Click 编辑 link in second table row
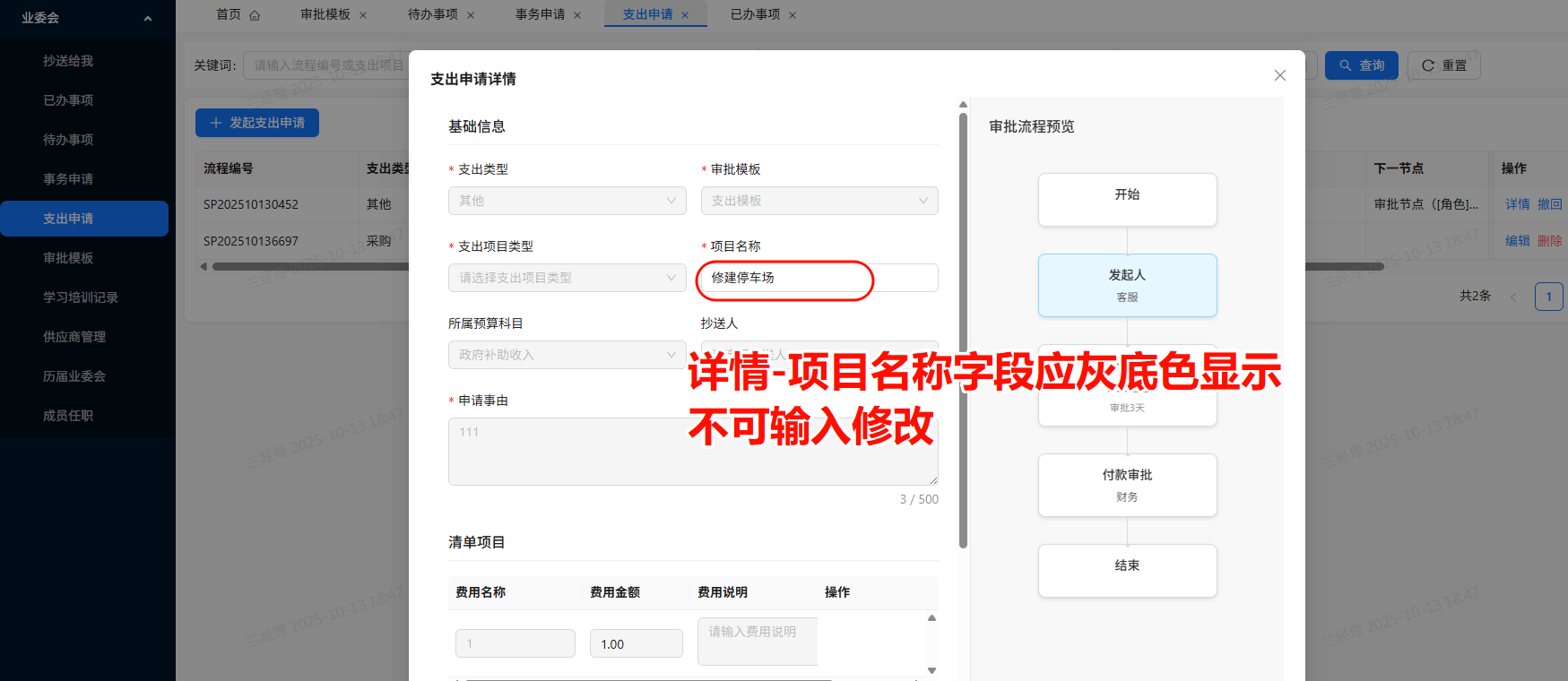This screenshot has height=681, width=1568. point(1517,241)
